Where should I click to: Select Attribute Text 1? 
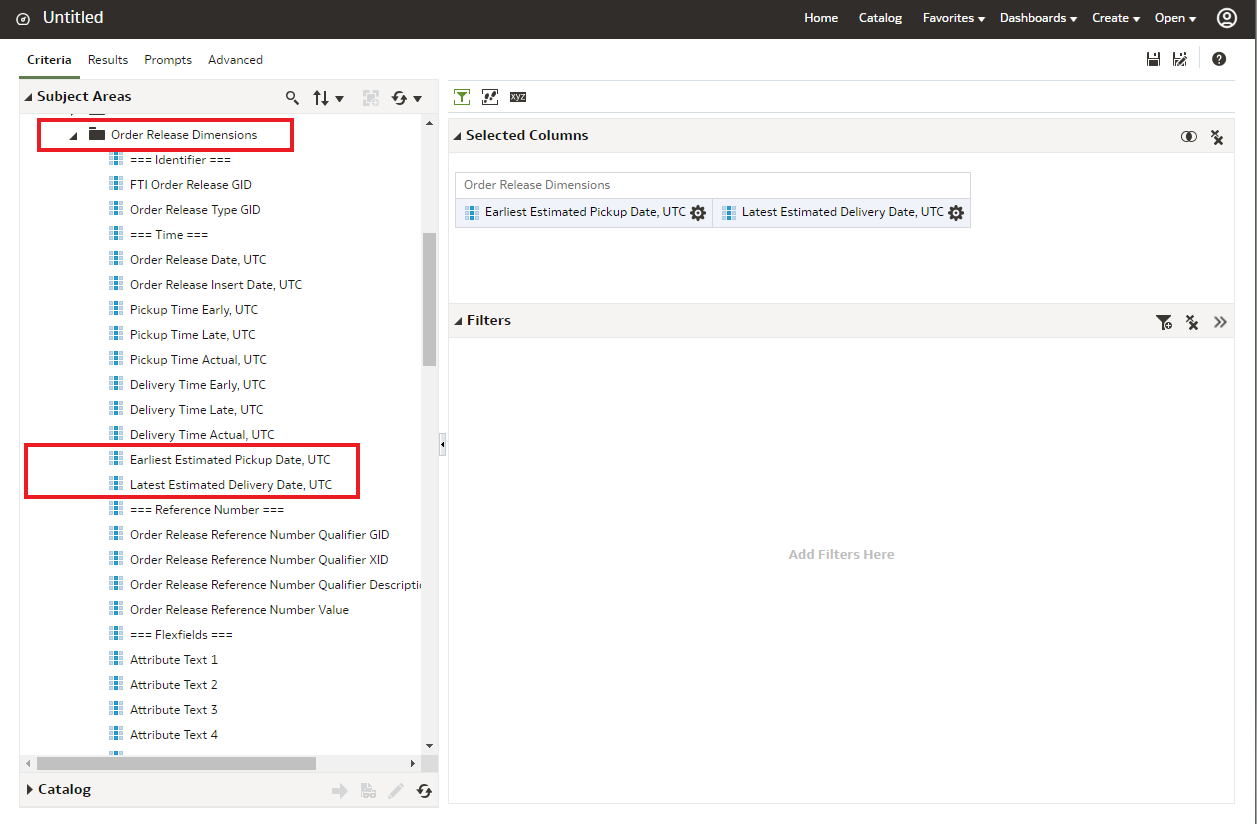tap(174, 660)
